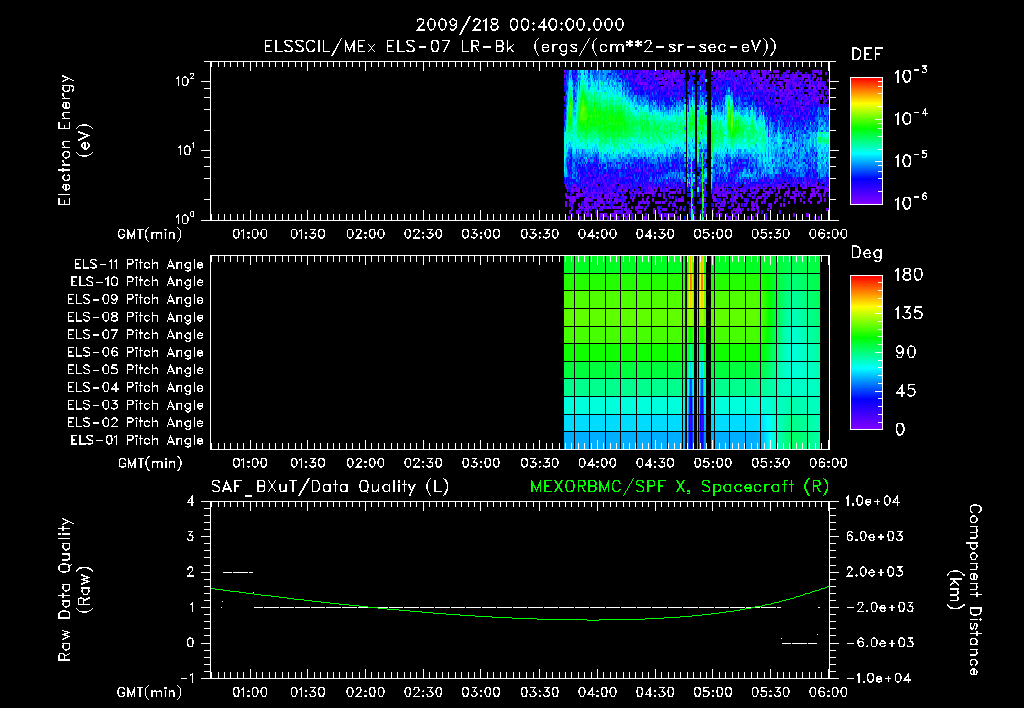Select the ELS-08 Pitch Angle row label
The width and height of the screenshot is (1024, 708).
[x=136, y=317]
